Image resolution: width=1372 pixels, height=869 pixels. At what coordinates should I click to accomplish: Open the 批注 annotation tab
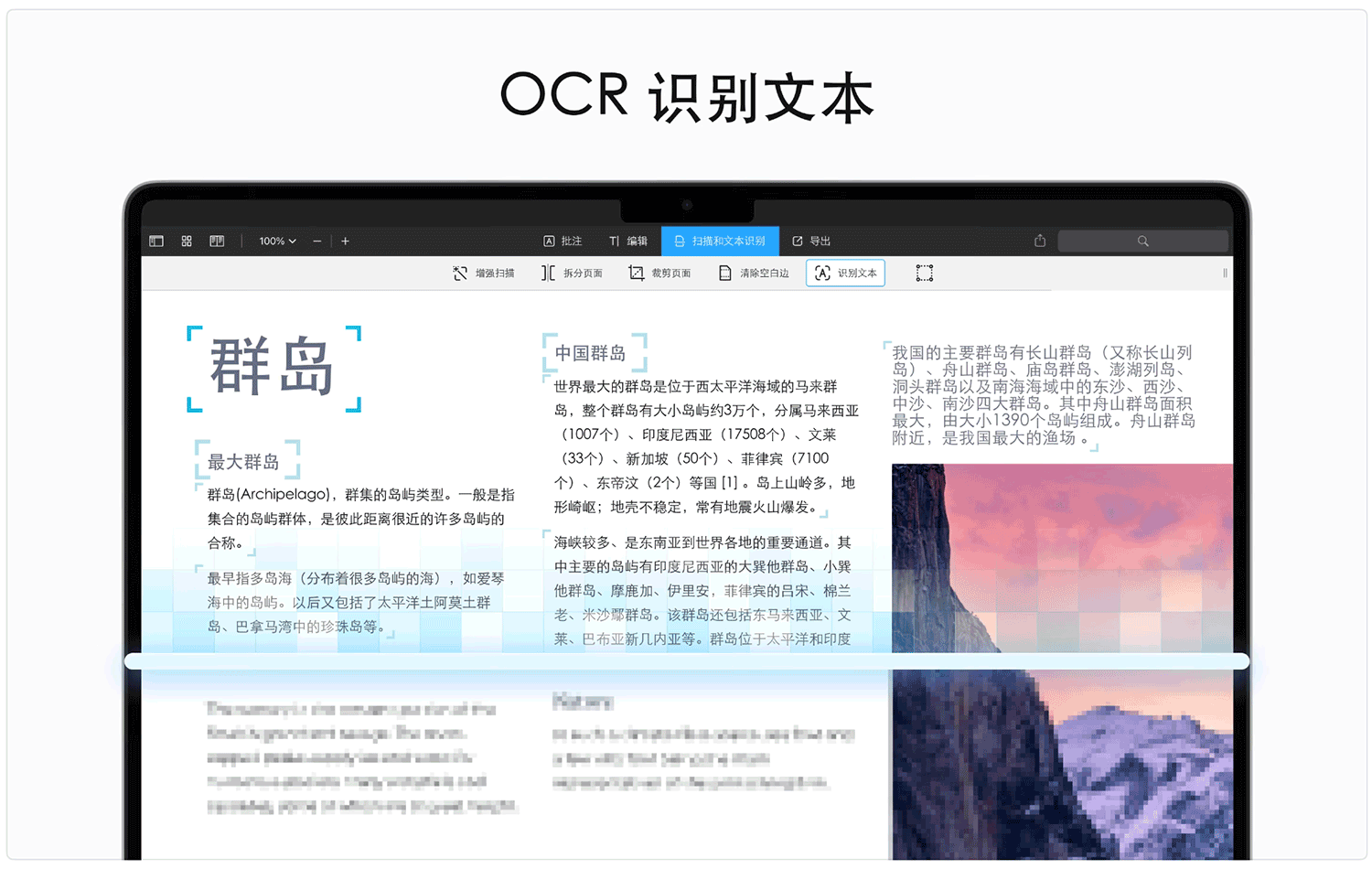[563, 241]
